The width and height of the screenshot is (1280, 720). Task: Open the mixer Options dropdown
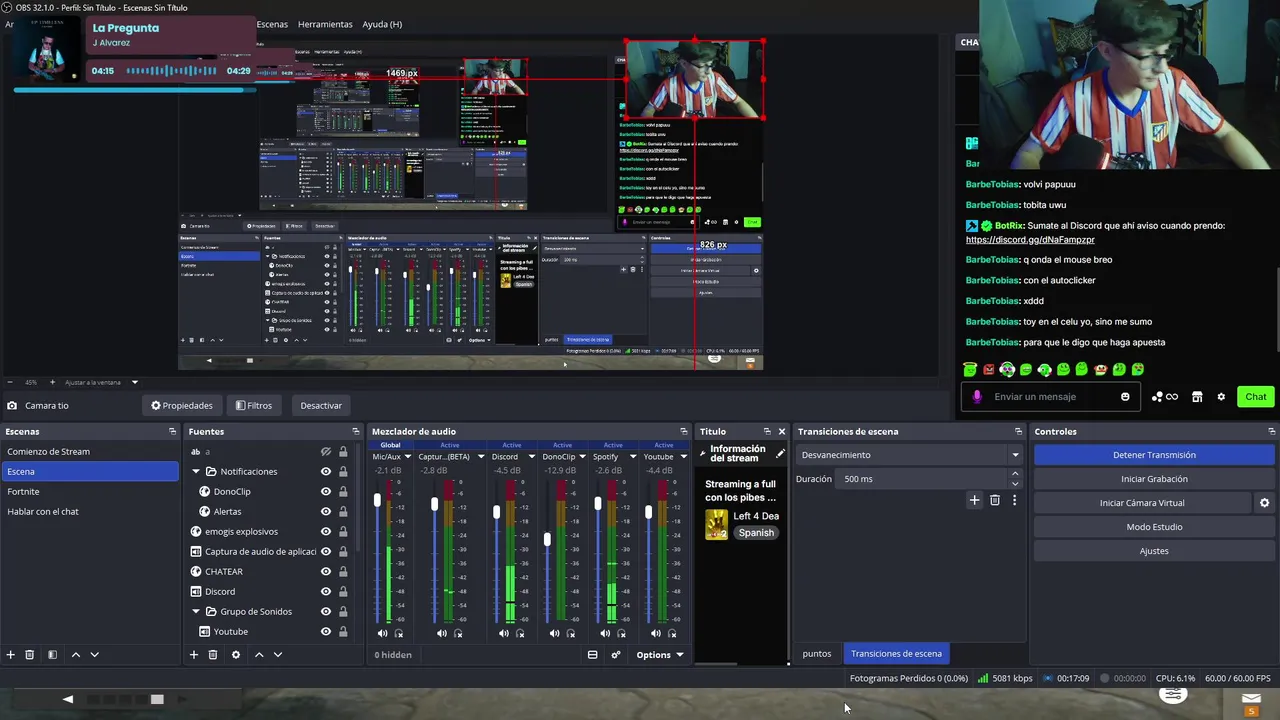(660, 655)
